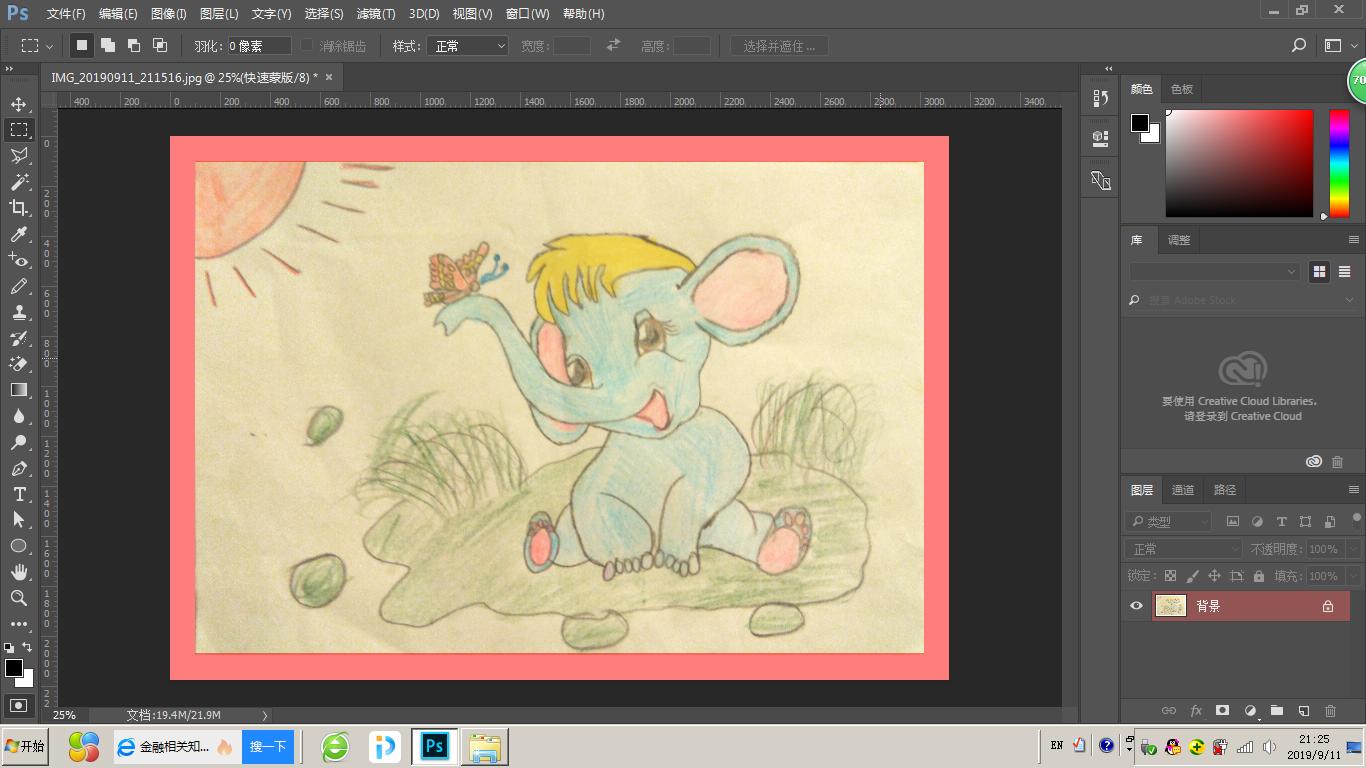
Task: Select the Eyedropper tool
Action: pos(18,234)
